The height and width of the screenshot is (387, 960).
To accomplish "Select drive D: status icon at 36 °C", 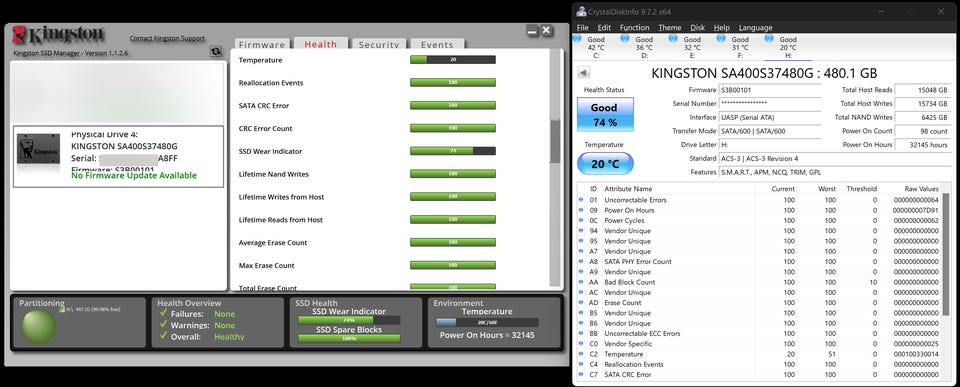I will (624, 39).
